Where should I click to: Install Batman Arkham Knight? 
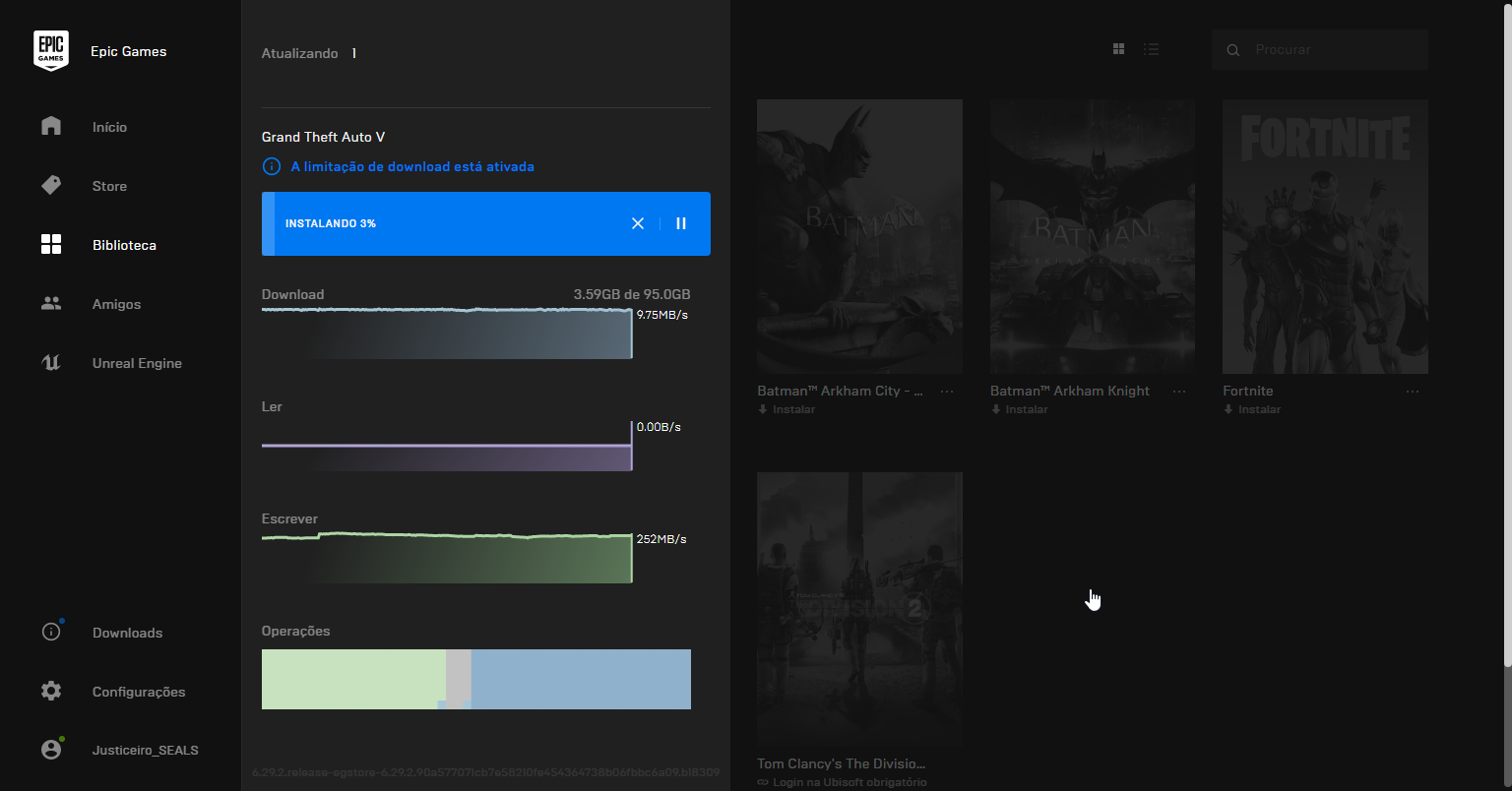click(x=1019, y=409)
